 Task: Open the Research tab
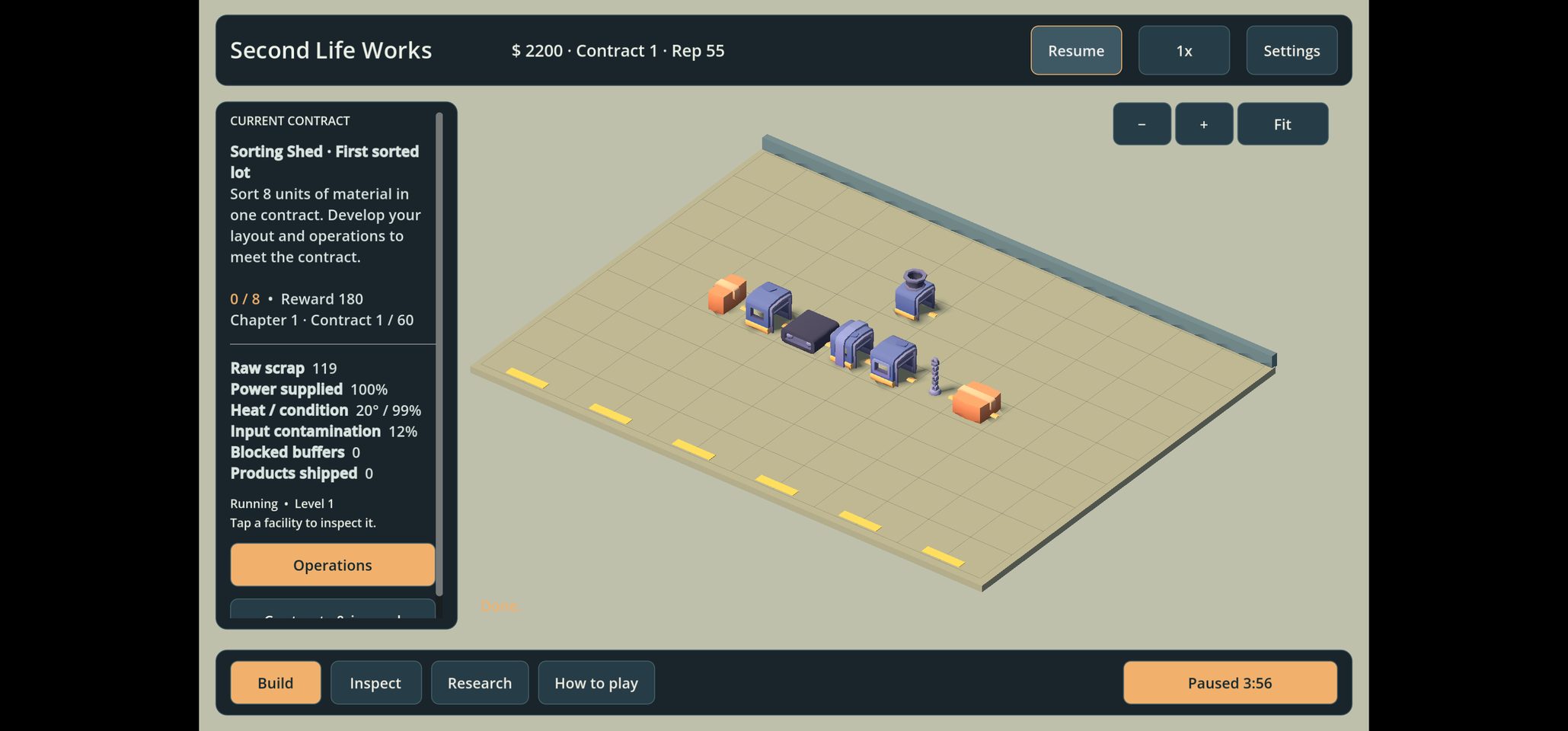[480, 683]
